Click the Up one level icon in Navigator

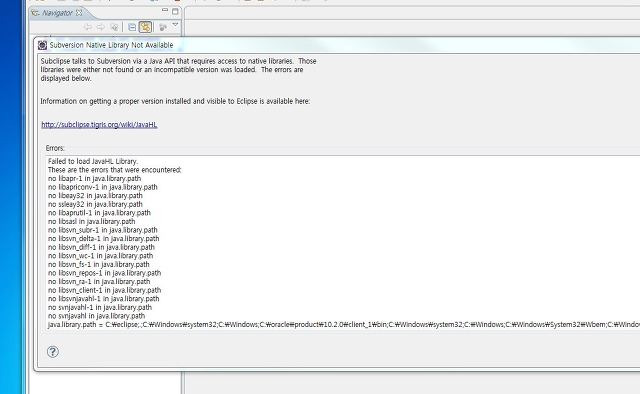coord(114,27)
